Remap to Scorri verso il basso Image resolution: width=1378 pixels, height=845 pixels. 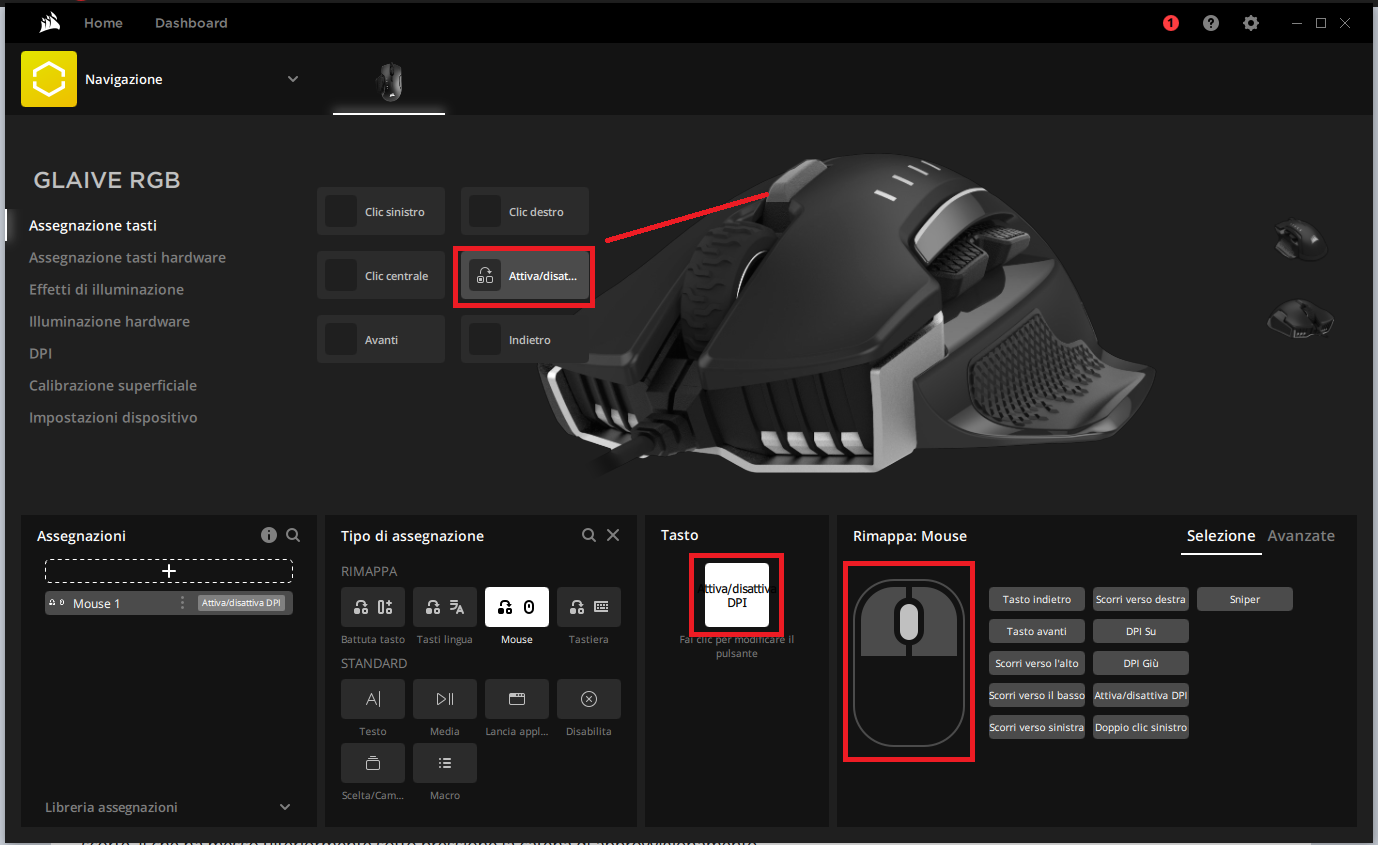(x=1037, y=695)
